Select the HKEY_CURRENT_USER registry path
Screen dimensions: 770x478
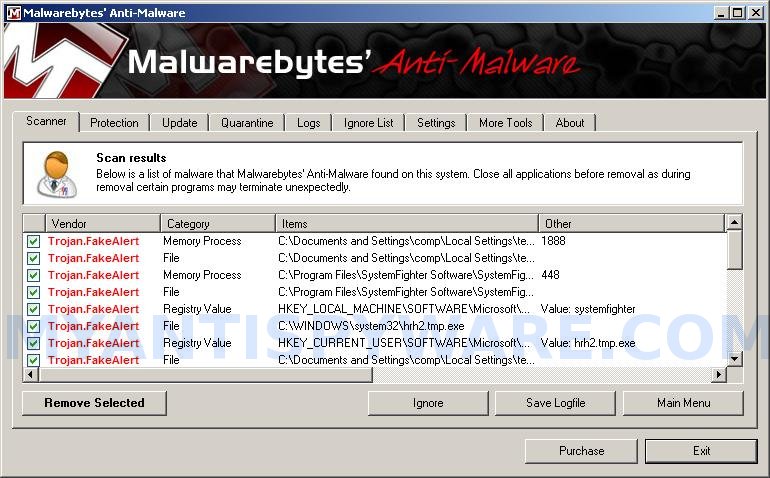tap(404, 343)
